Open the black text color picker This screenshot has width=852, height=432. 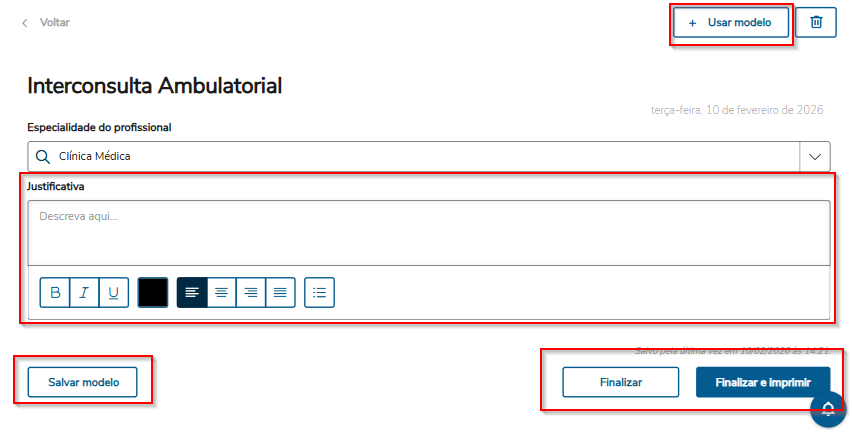click(x=153, y=292)
